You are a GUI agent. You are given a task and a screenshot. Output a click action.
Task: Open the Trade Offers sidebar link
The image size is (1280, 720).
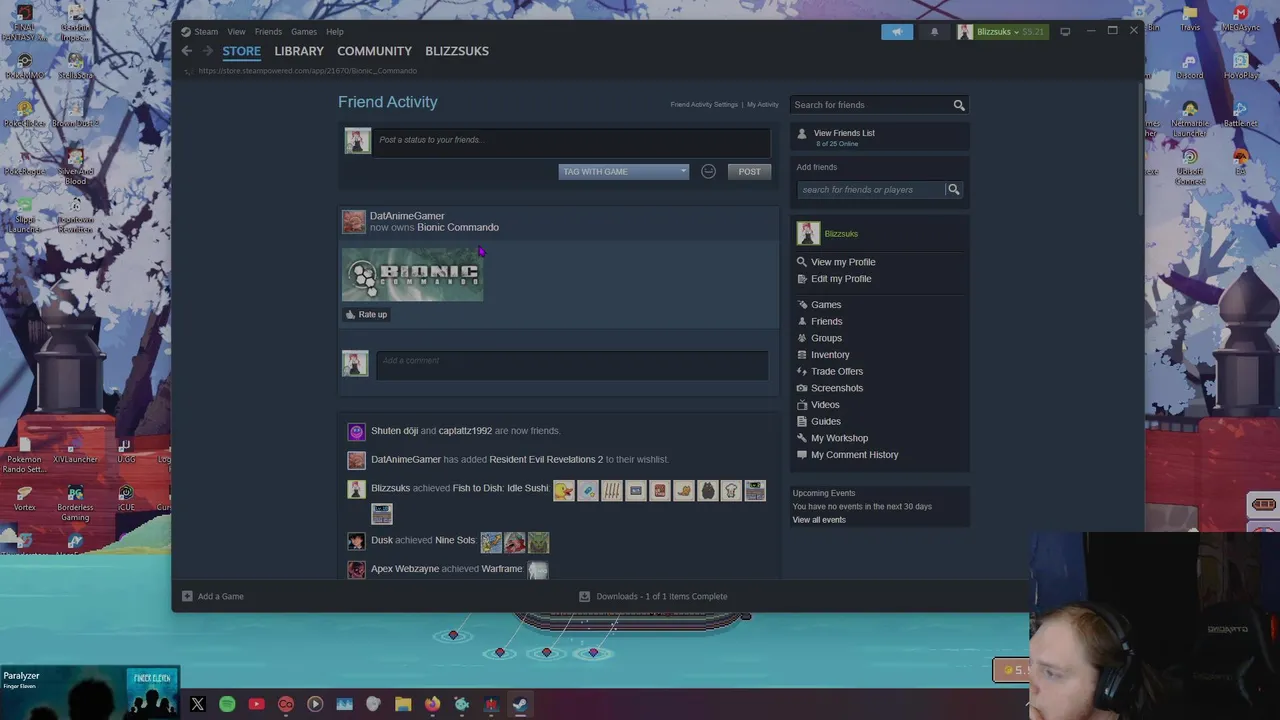(x=837, y=372)
